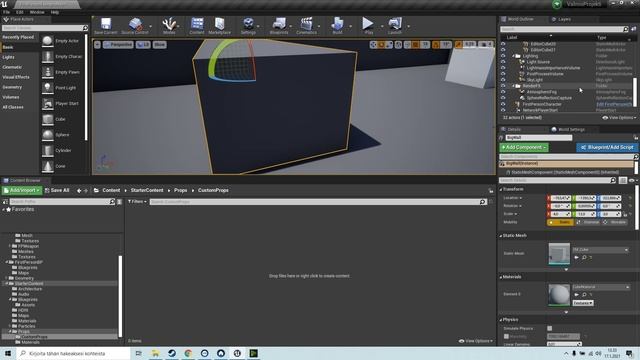Viewport: 640px width, 360px height.
Task: Select the Cone actor in Place Actors
Action: point(63,166)
